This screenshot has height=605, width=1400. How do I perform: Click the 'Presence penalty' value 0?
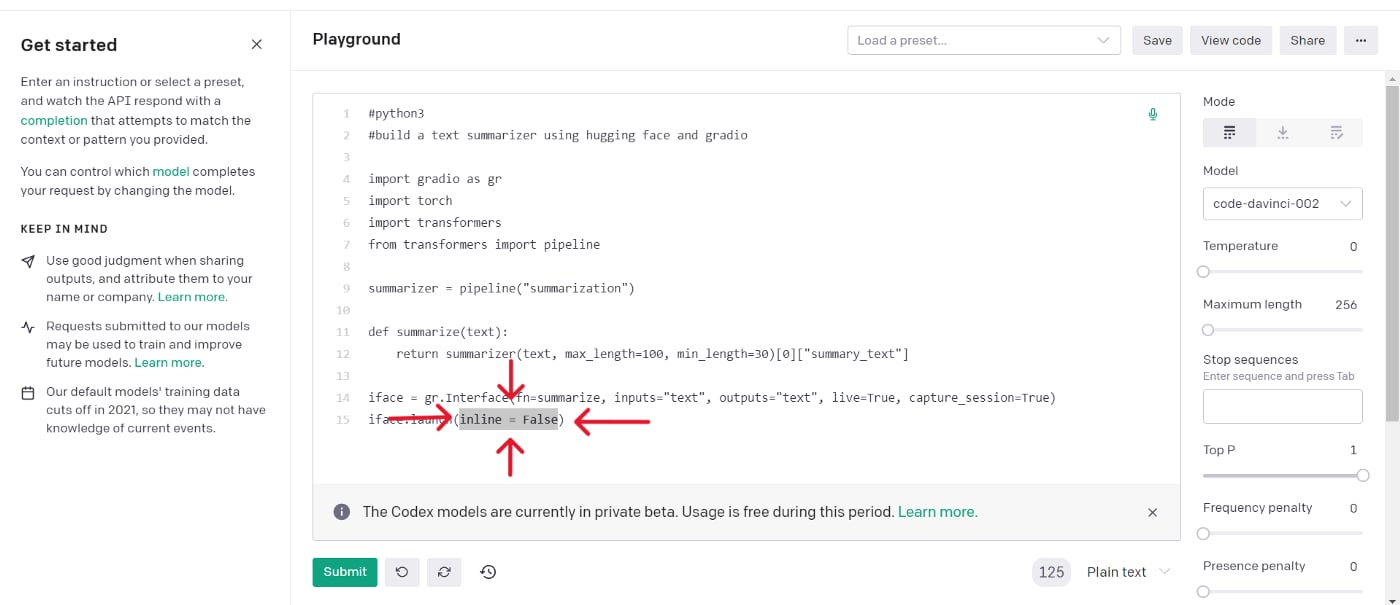[x=1353, y=566]
